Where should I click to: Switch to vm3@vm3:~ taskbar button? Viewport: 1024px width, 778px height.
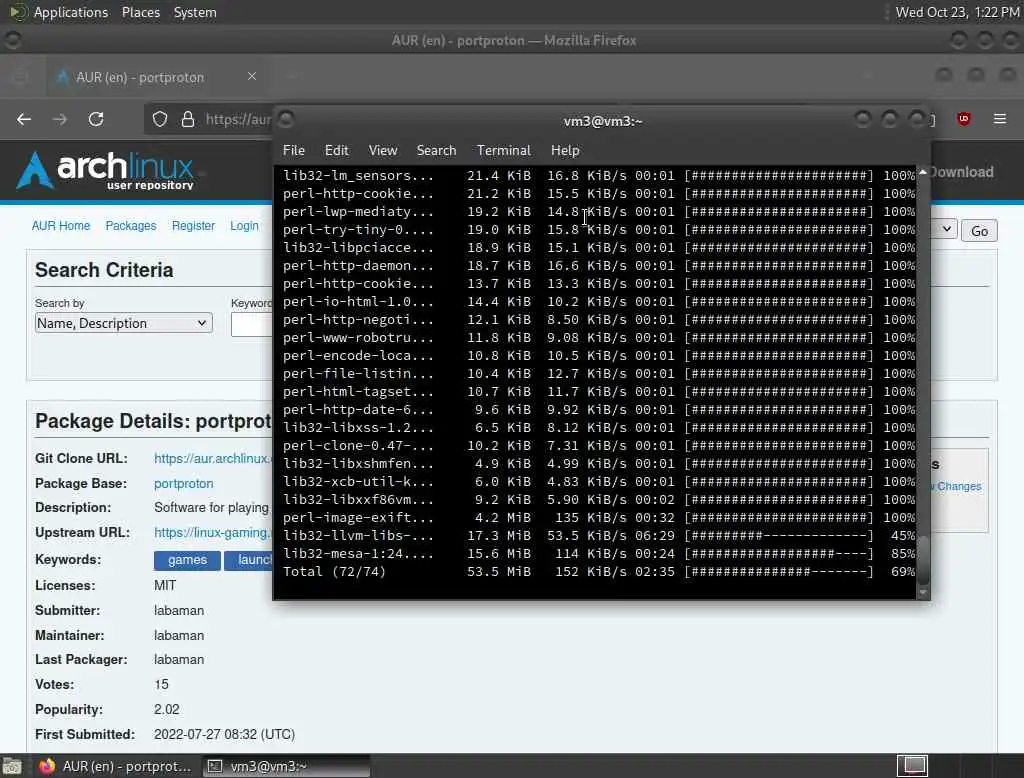point(285,766)
